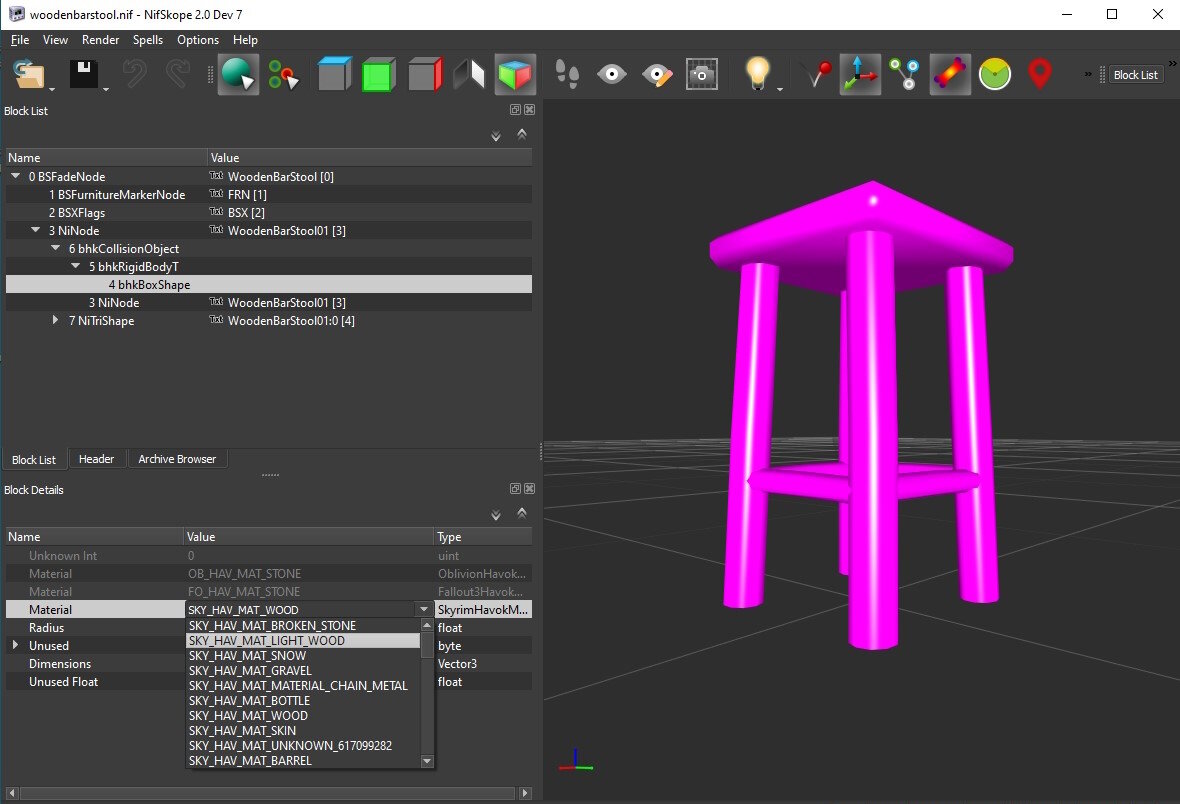1180x804 pixels.
Task: Toggle the black-and-white normals display icon
Action: [x=468, y=73]
